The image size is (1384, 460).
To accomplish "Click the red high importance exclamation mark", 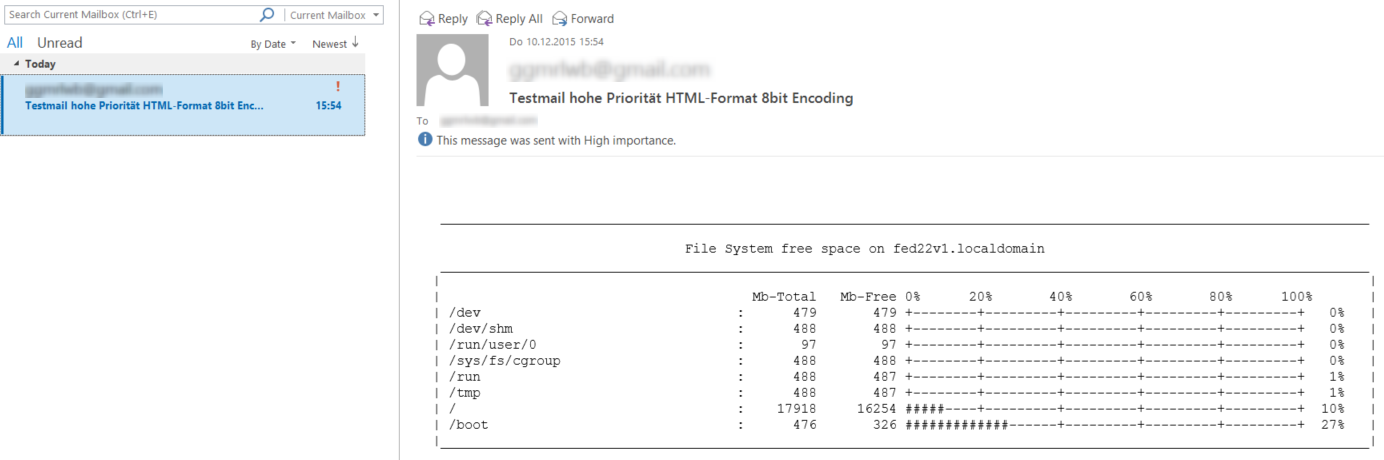I will [338, 87].
